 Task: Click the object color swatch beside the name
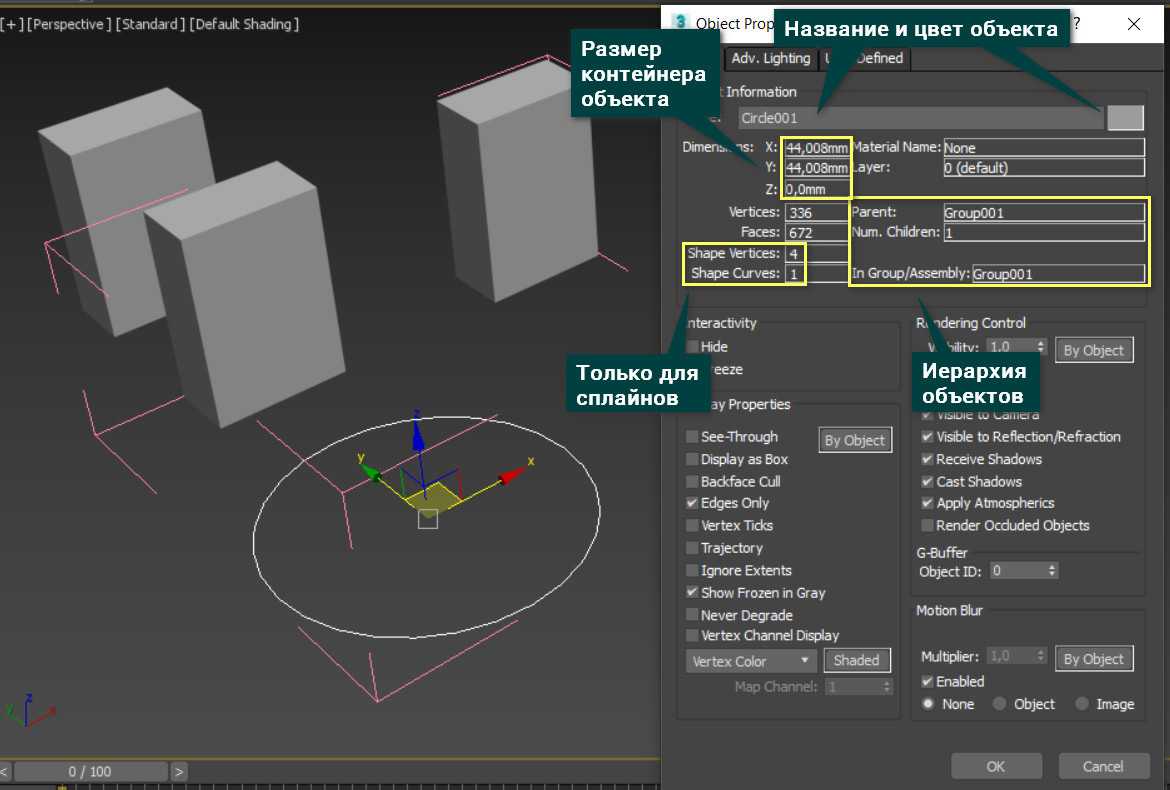1125,118
